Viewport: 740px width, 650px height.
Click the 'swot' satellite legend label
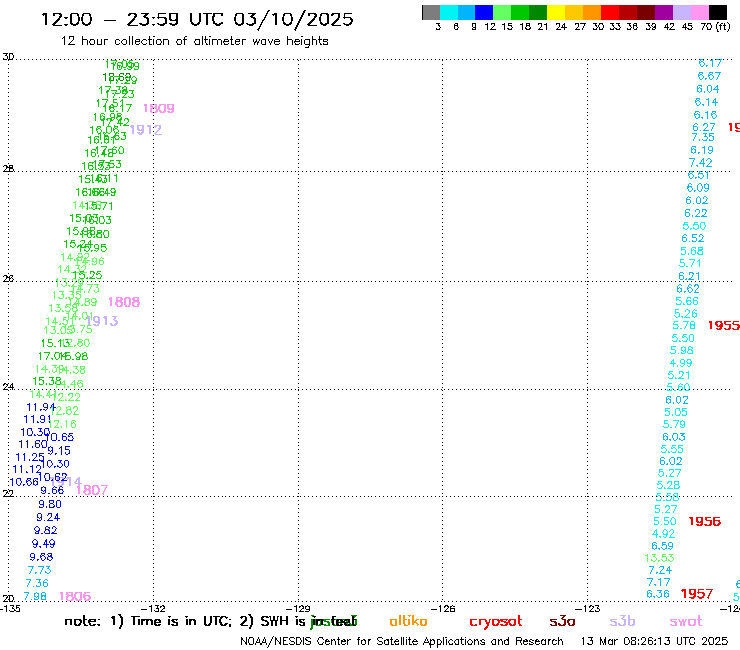685,622
